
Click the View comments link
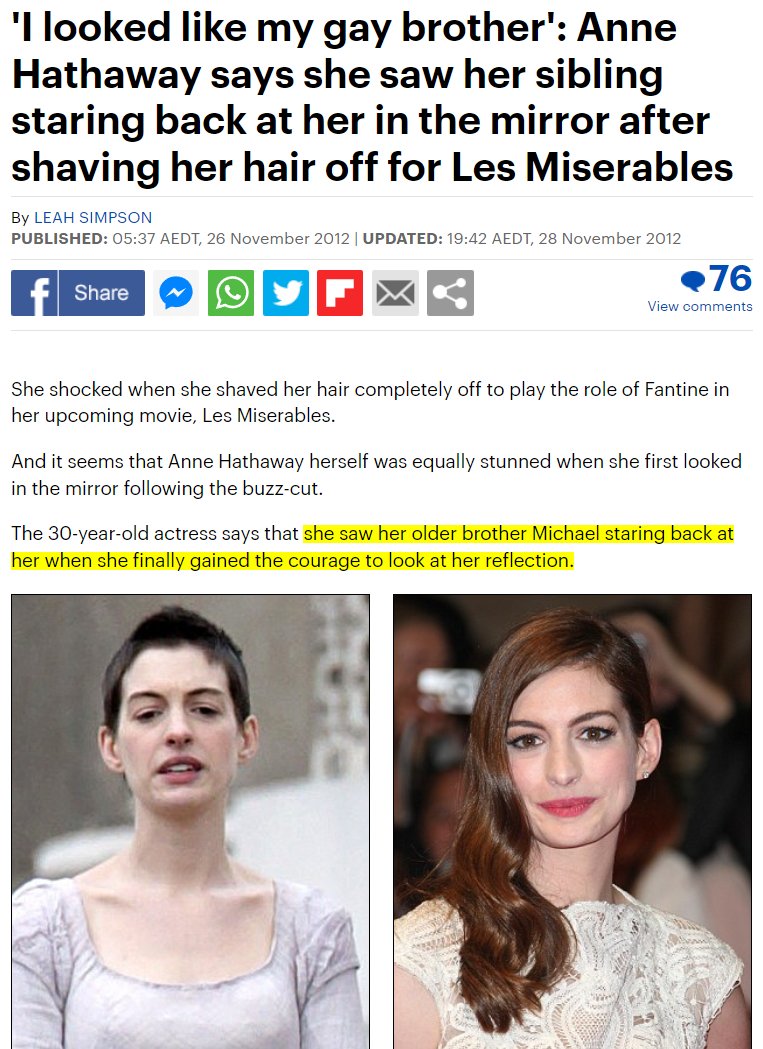(699, 306)
